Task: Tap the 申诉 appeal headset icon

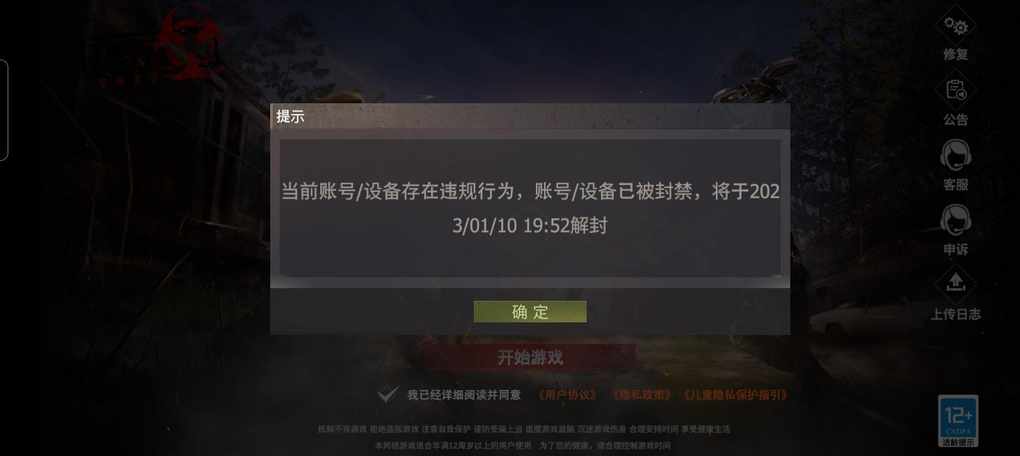Action: 956,221
